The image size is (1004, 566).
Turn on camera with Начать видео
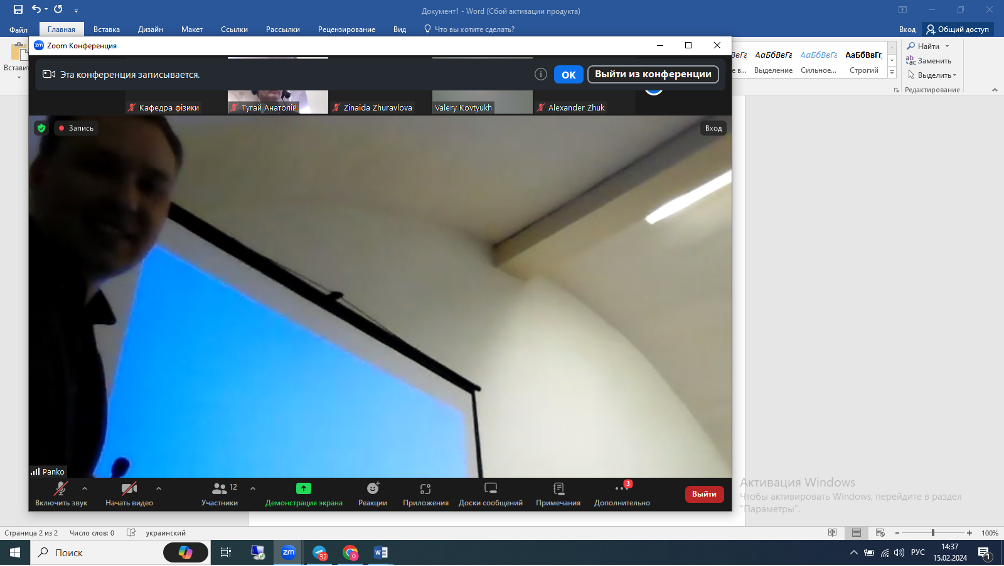pos(129,489)
